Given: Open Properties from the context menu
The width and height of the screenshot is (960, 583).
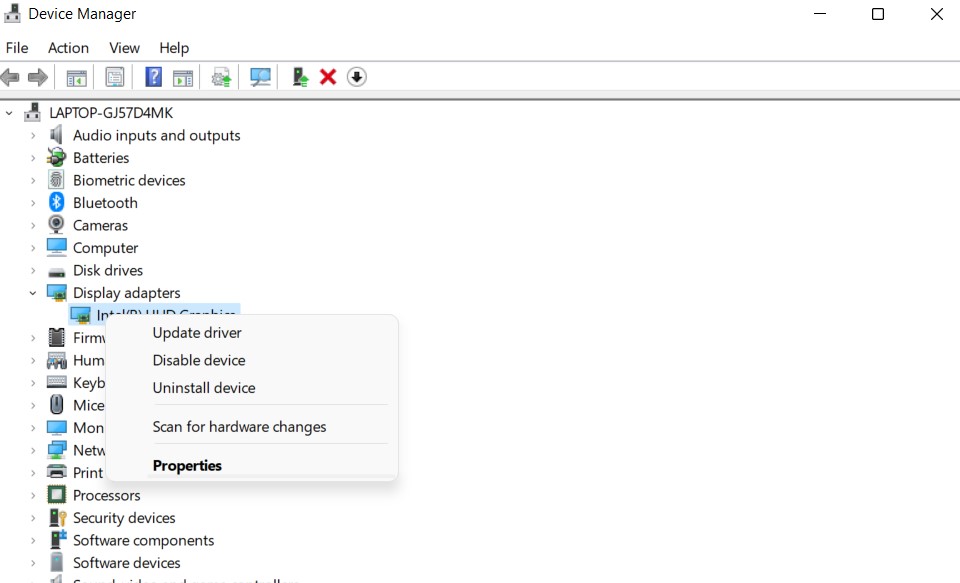Looking at the screenshot, I should point(187,466).
